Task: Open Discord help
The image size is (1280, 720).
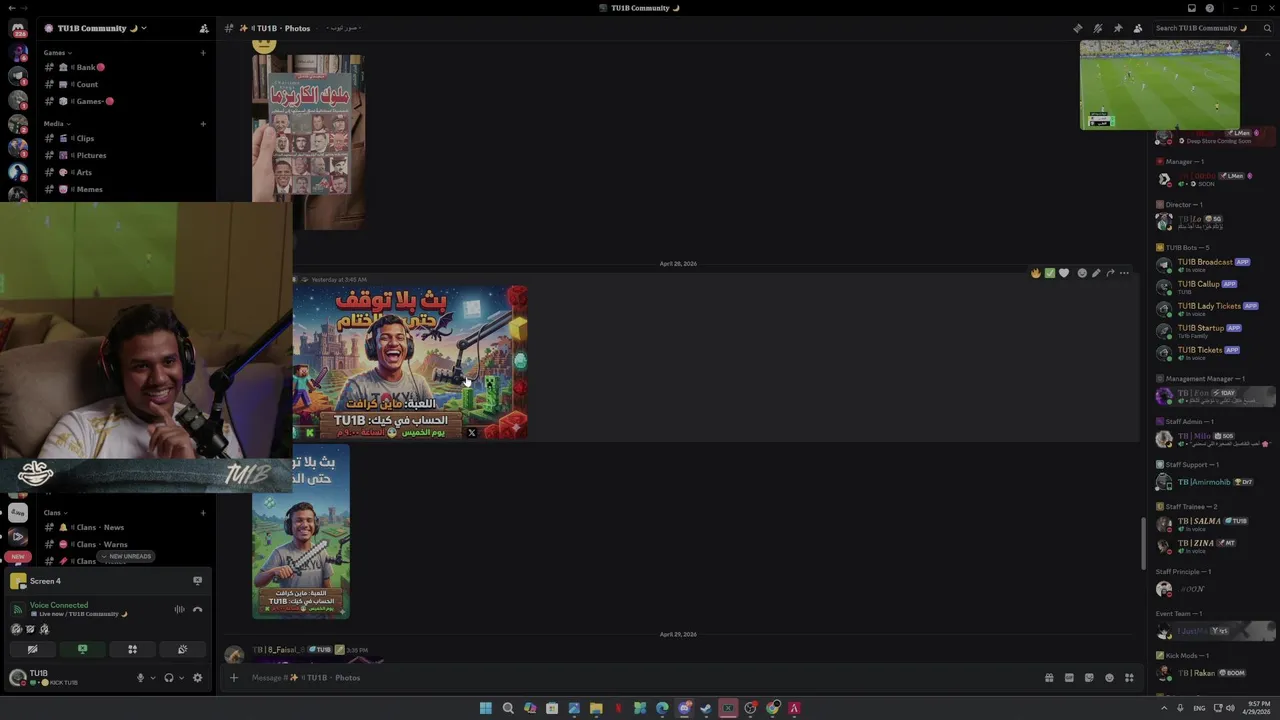Action: [x=1209, y=8]
